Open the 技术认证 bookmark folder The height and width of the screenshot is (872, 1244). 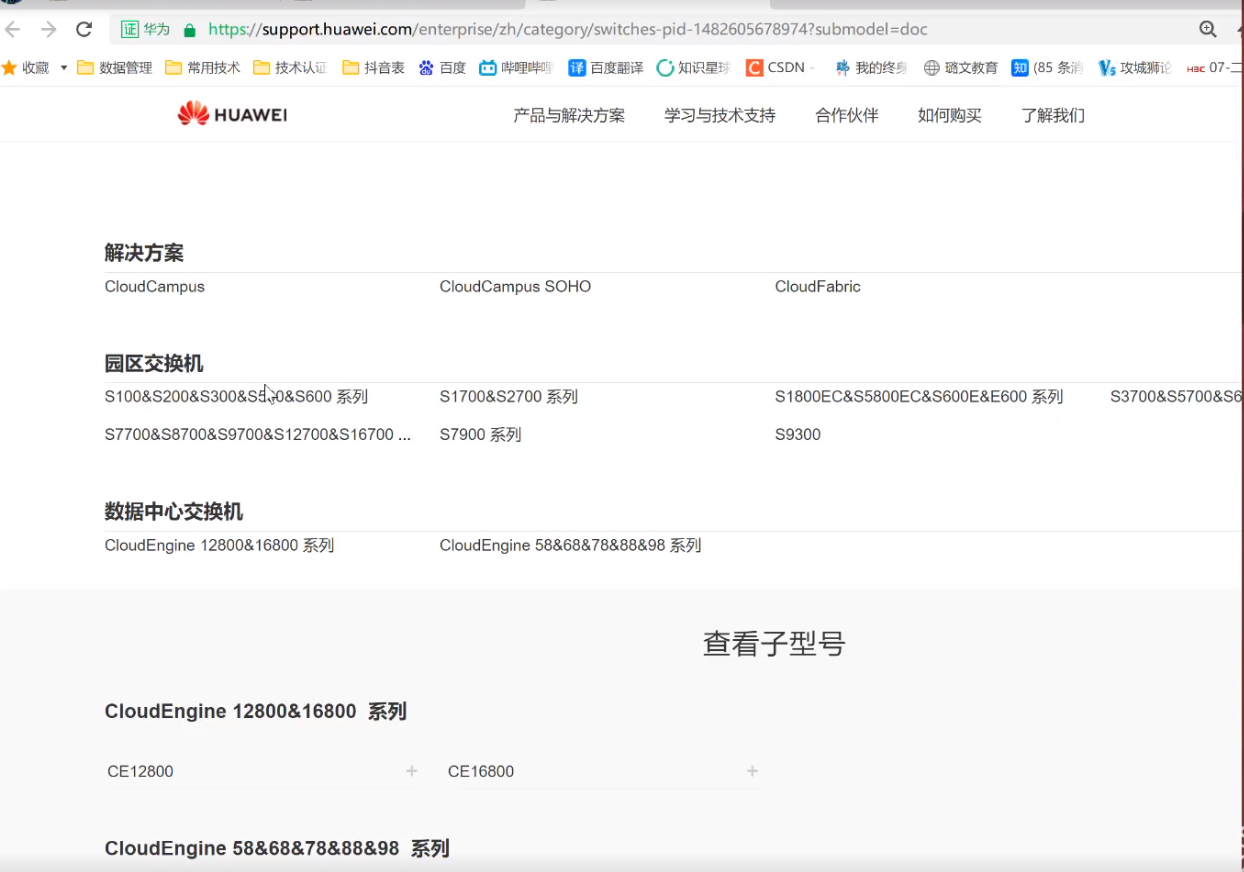(x=291, y=68)
